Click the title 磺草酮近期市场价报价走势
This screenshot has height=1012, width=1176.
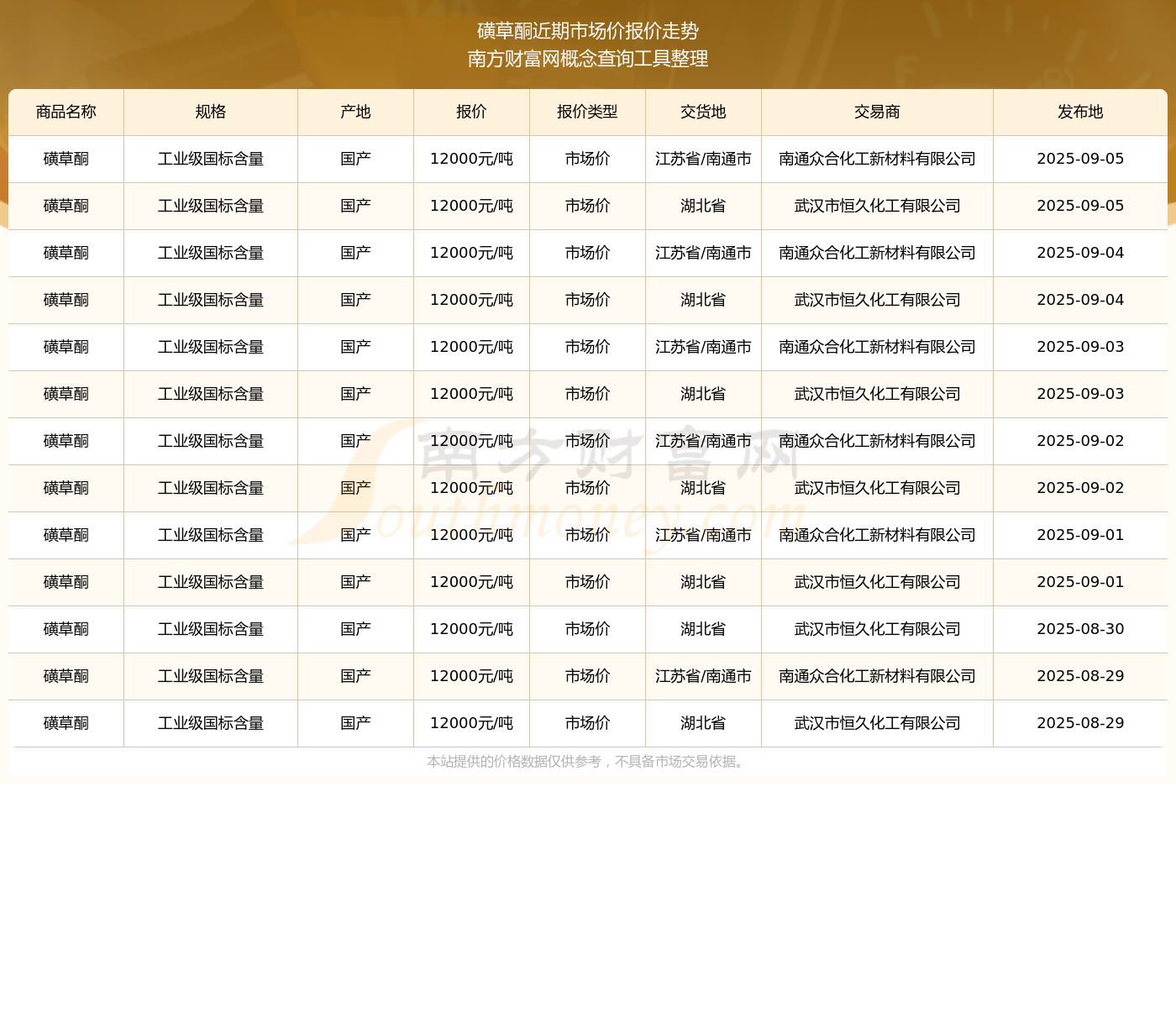pos(588,31)
